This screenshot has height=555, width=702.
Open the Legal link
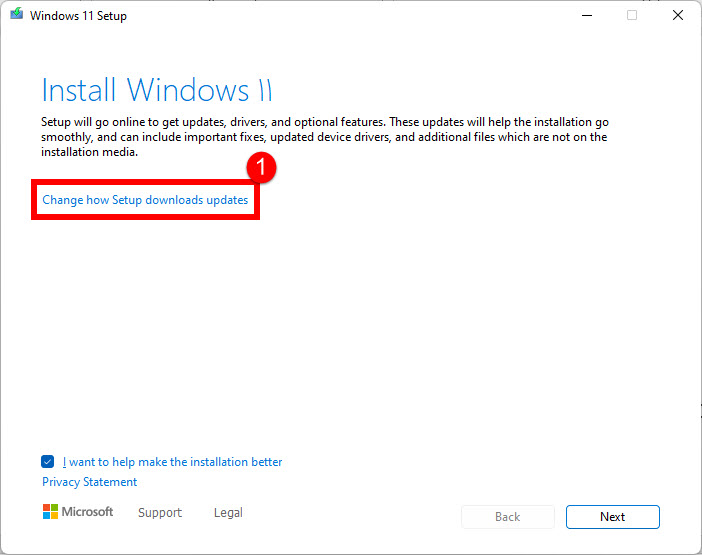(228, 512)
